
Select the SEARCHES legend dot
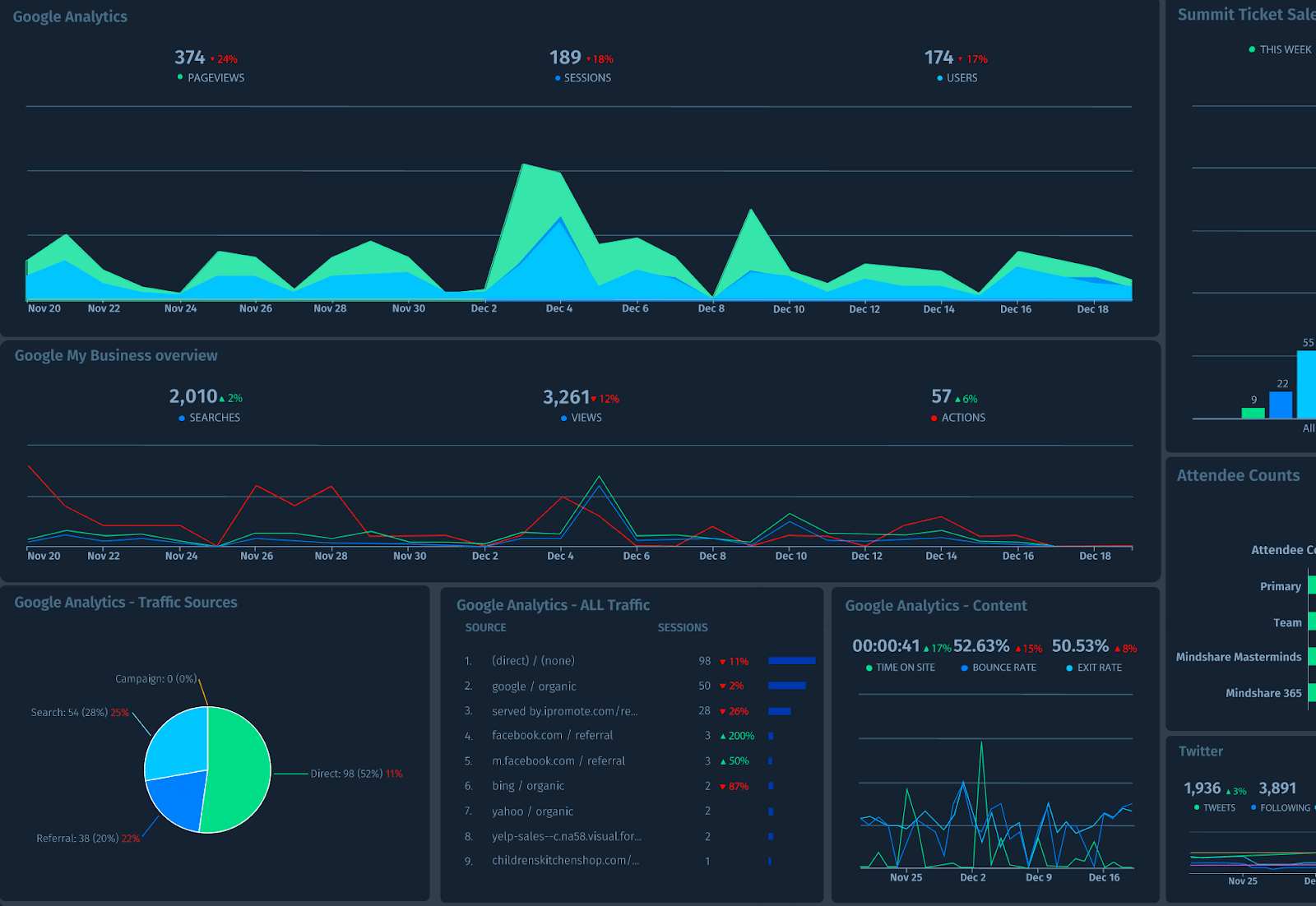(181, 418)
